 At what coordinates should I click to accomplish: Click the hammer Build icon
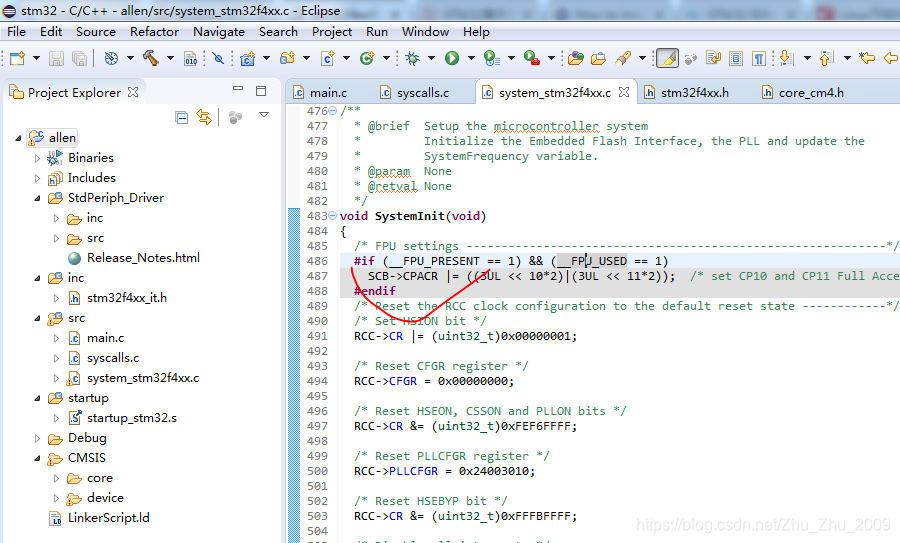(151, 58)
